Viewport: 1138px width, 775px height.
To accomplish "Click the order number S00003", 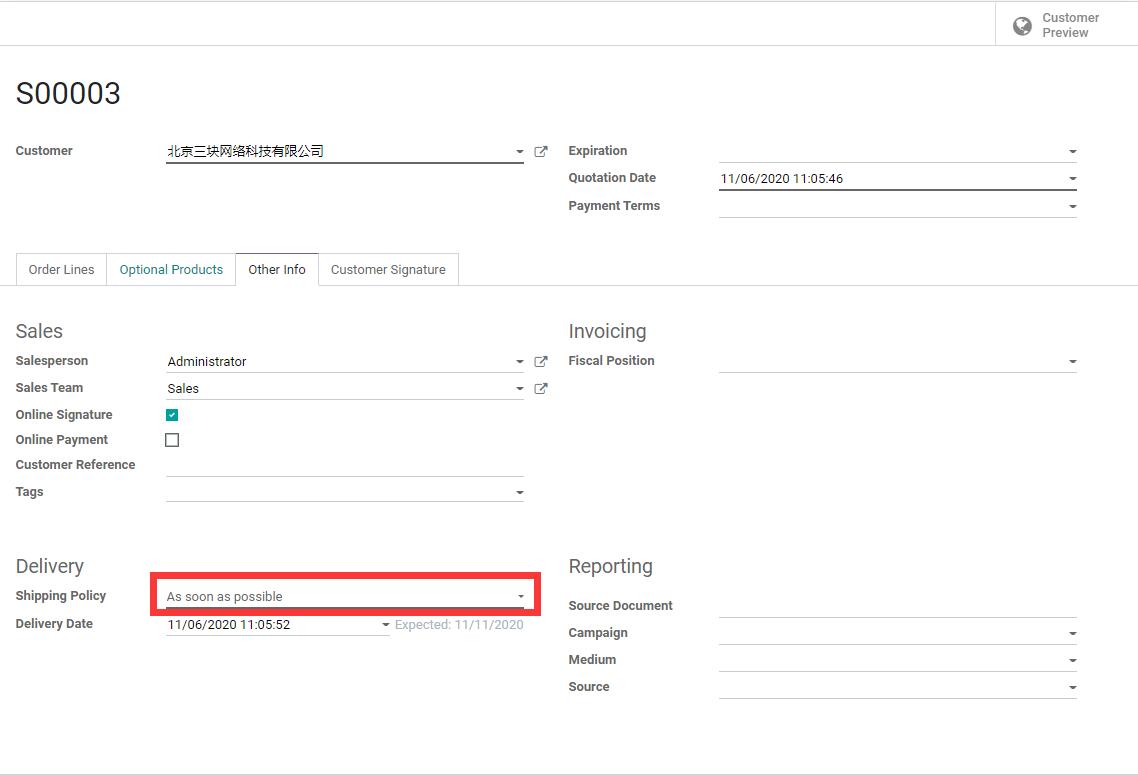I will (68, 94).
